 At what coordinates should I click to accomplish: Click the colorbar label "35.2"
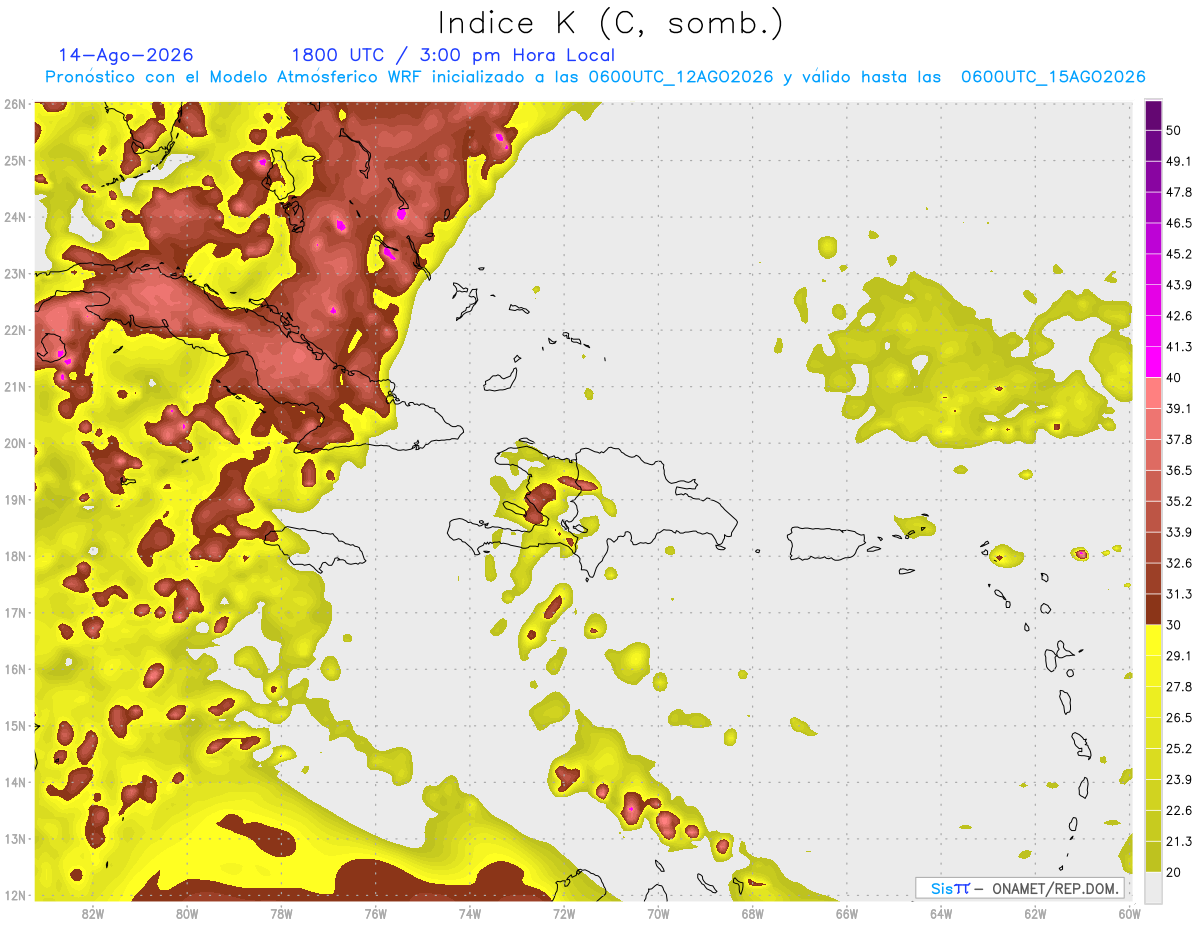click(x=1179, y=501)
